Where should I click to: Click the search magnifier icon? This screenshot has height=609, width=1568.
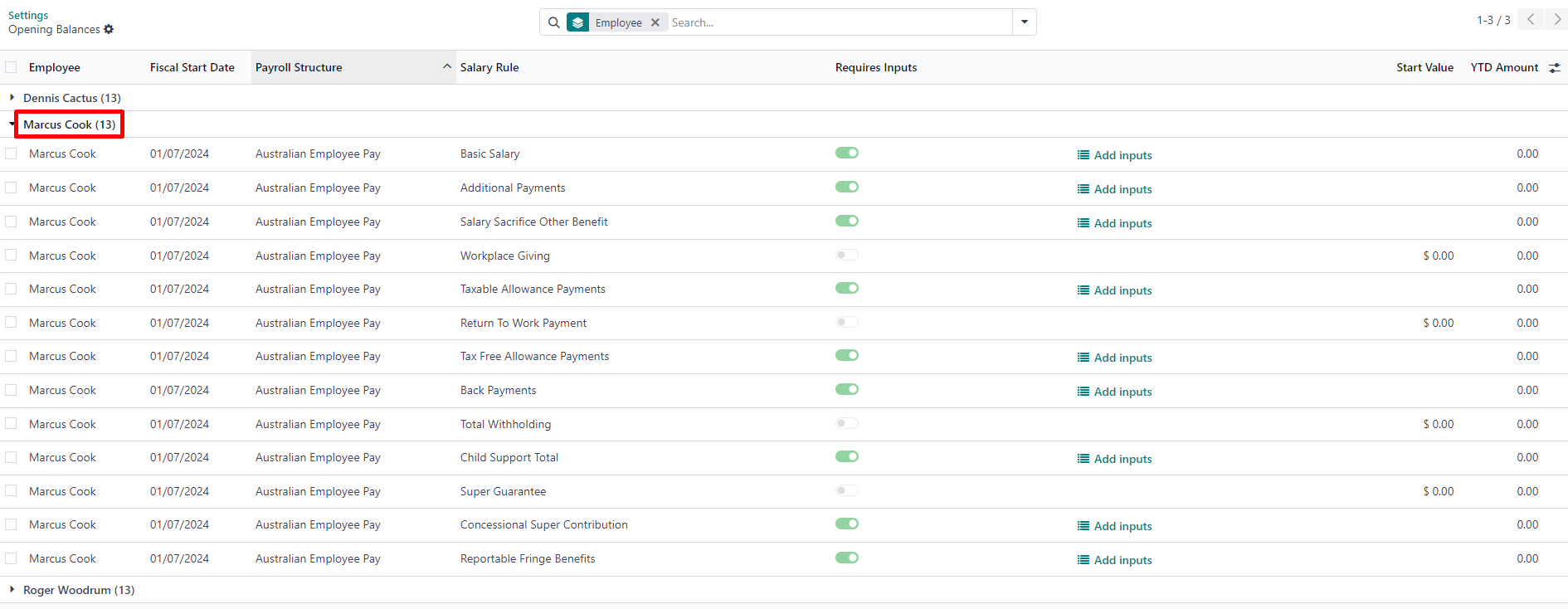pyautogui.click(x=554, y=22)
